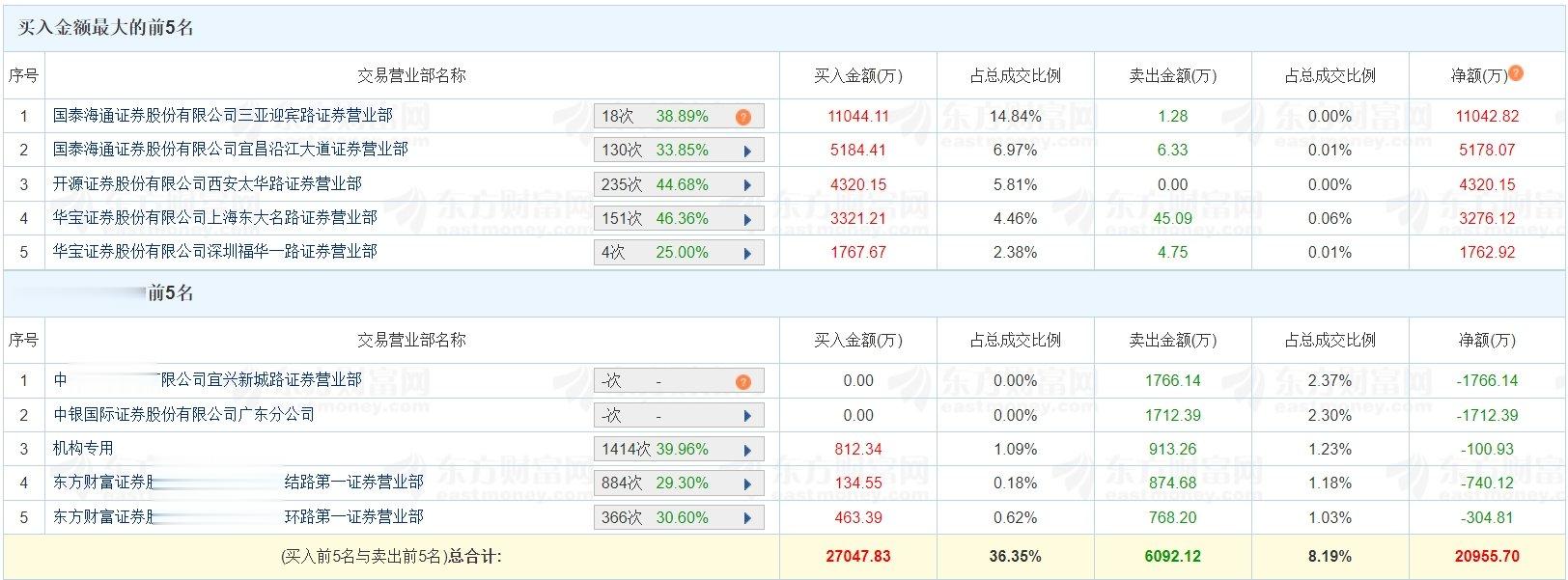Image resolution: width=1568 pixels, height=580 pixels.
Task: Click 净额(万) header in bottom table
Action: tap(1487, 340)
